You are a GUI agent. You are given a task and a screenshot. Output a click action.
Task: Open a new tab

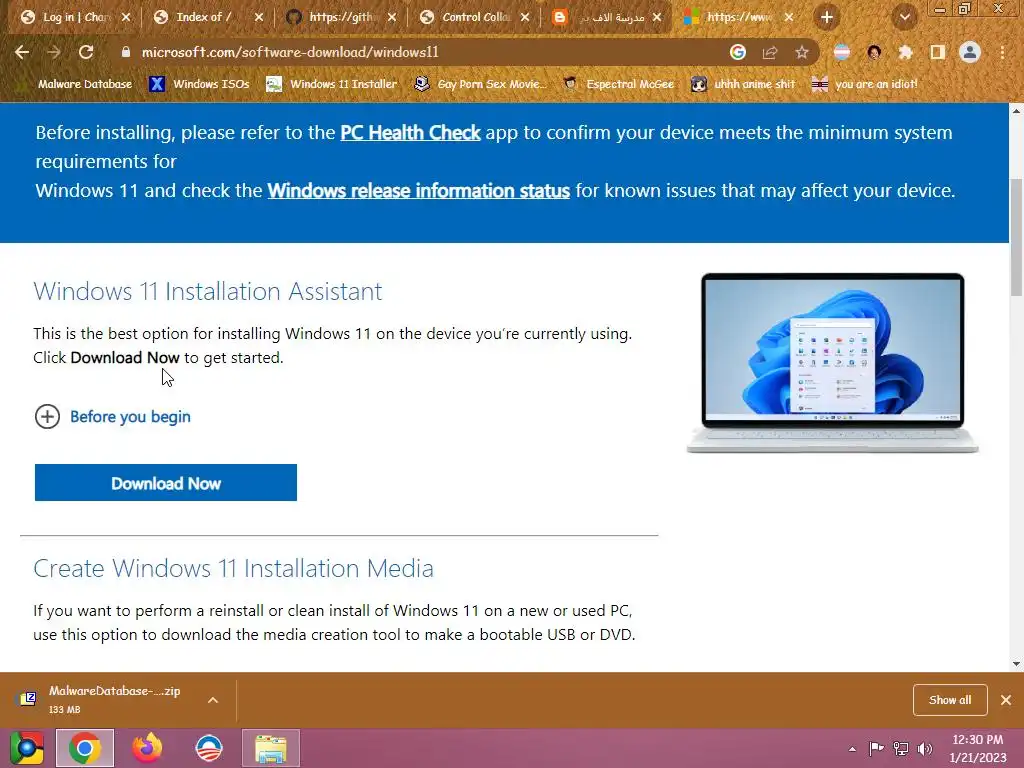coord(827,17)
